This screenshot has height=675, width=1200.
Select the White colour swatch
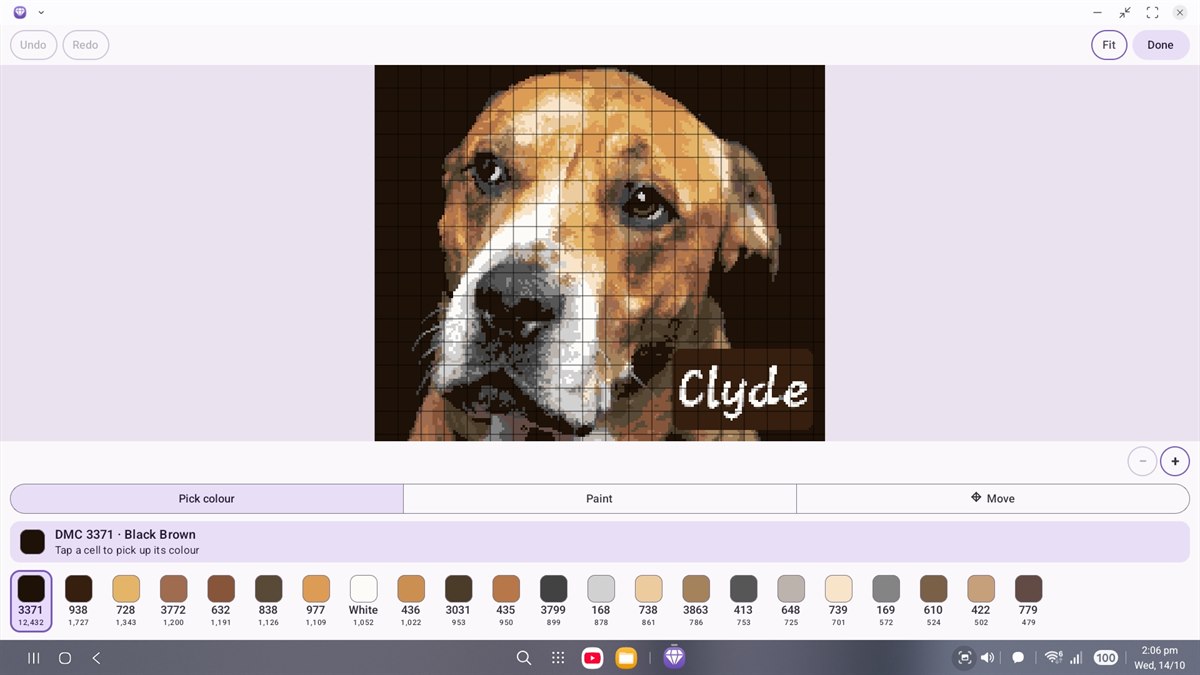363,601
